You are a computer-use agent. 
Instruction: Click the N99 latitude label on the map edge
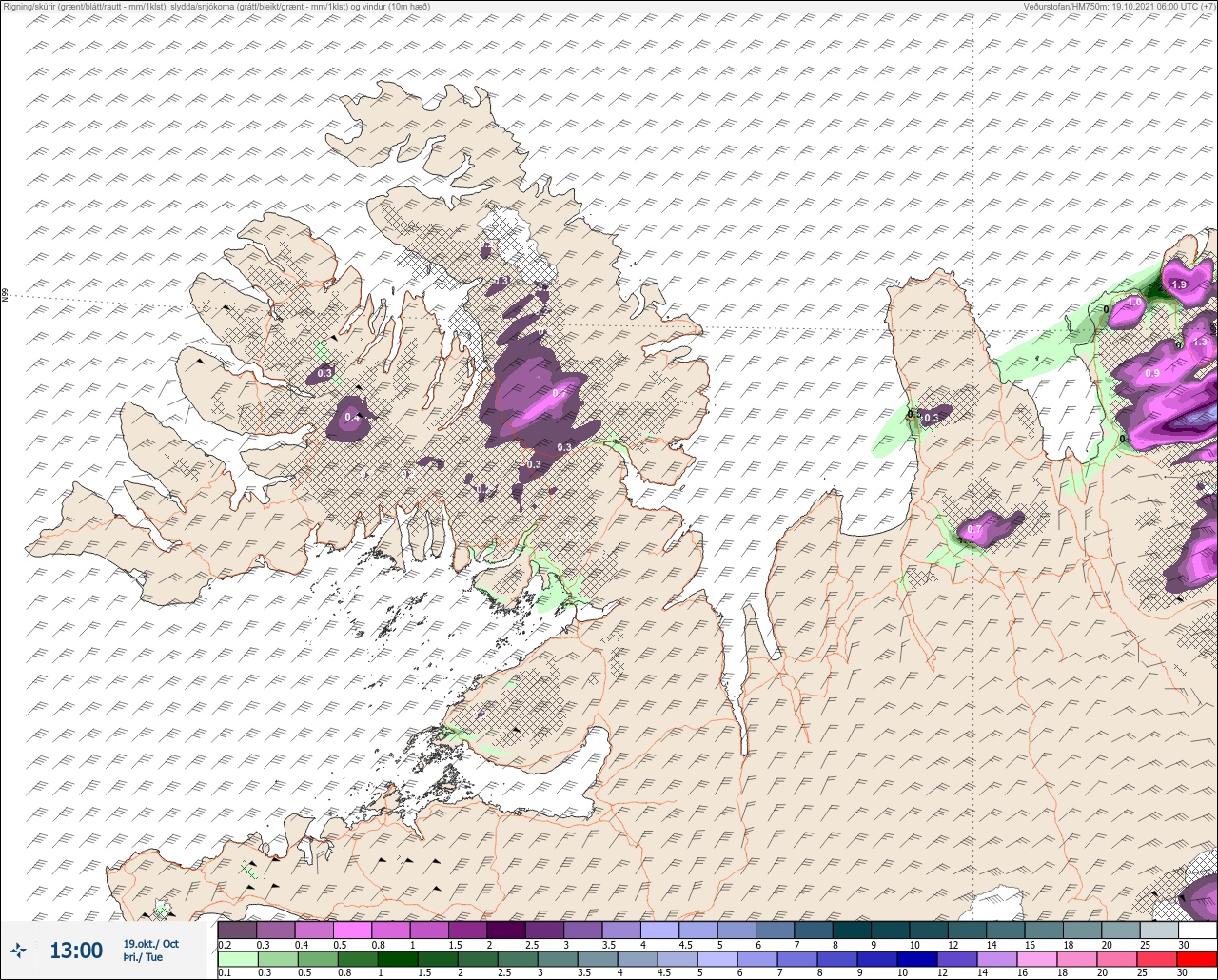coord(5,296)
